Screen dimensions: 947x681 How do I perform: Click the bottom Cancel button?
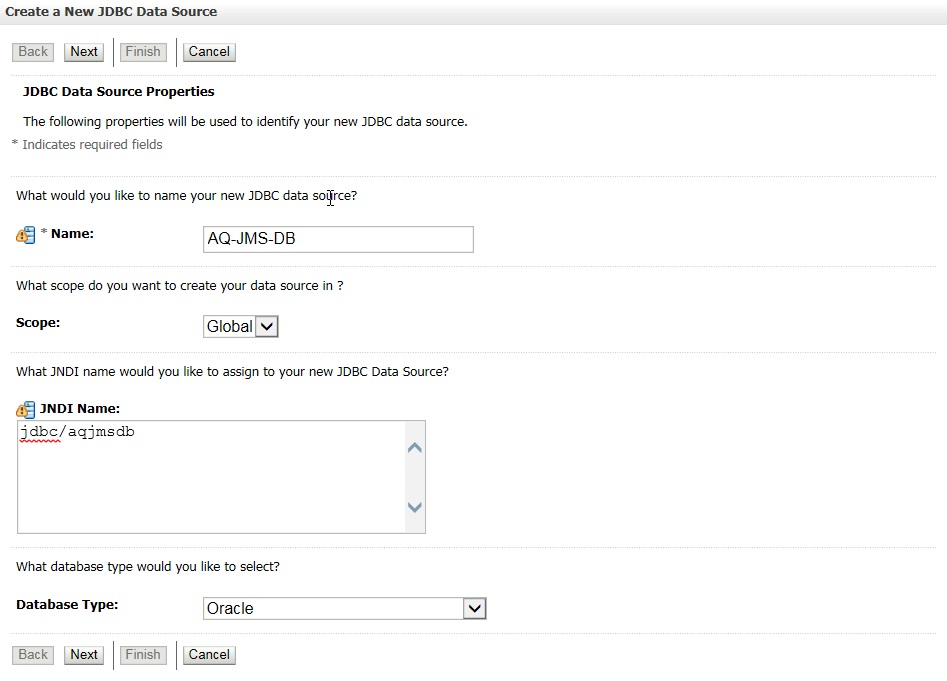(x=209, y=655)
